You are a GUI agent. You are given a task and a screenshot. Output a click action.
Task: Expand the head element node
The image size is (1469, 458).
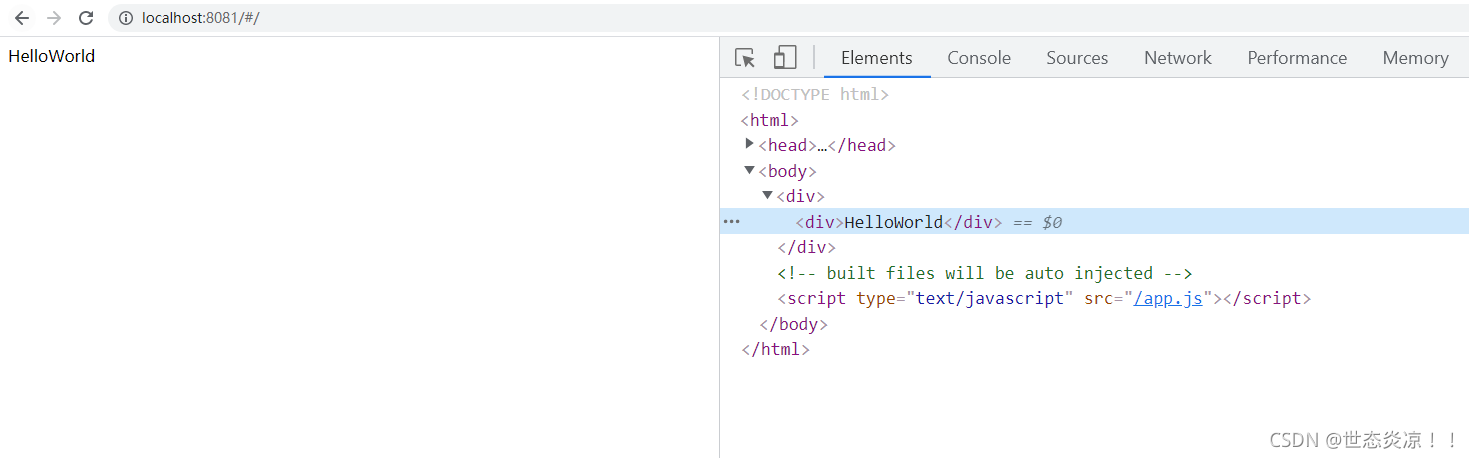pyautogui.click(x=750, y=144)
